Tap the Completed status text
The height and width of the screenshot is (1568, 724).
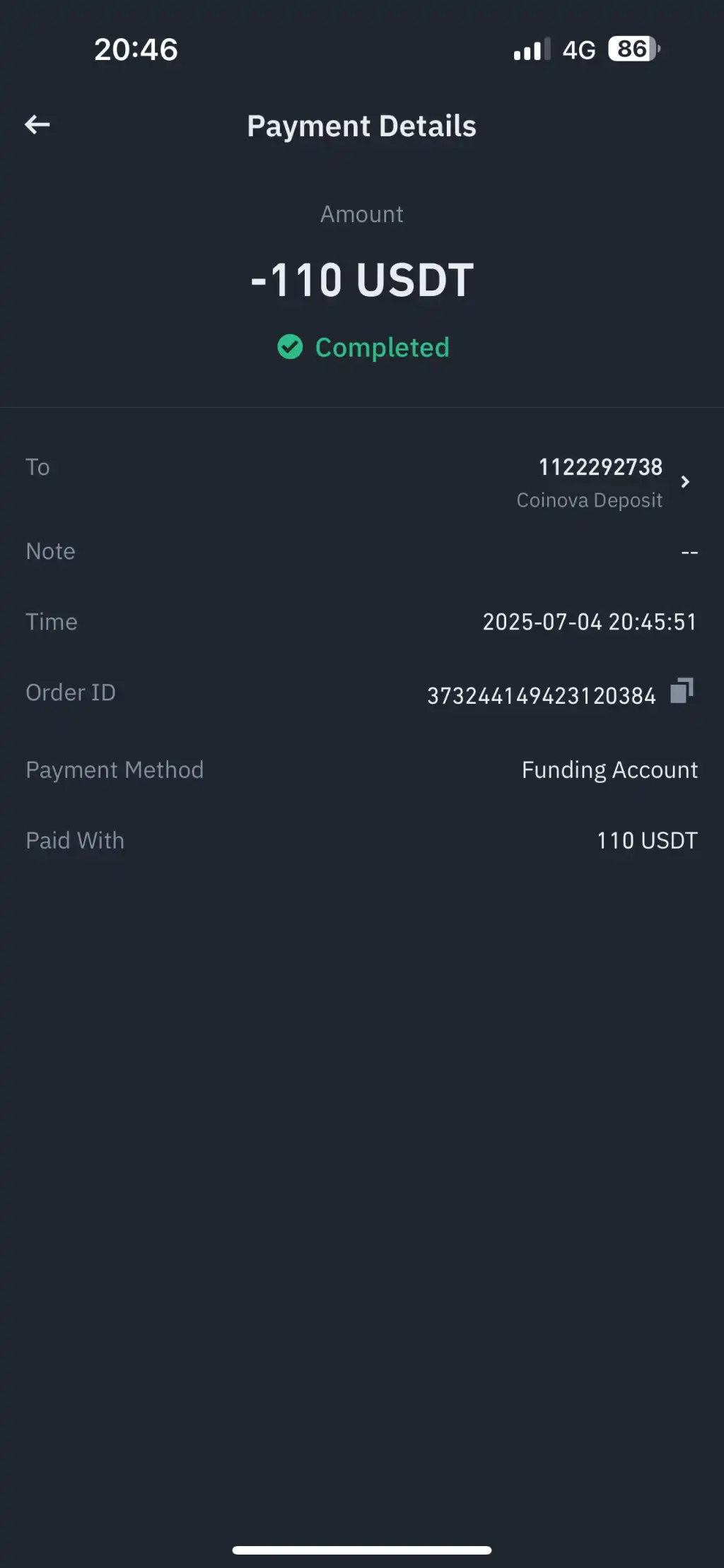382,348
